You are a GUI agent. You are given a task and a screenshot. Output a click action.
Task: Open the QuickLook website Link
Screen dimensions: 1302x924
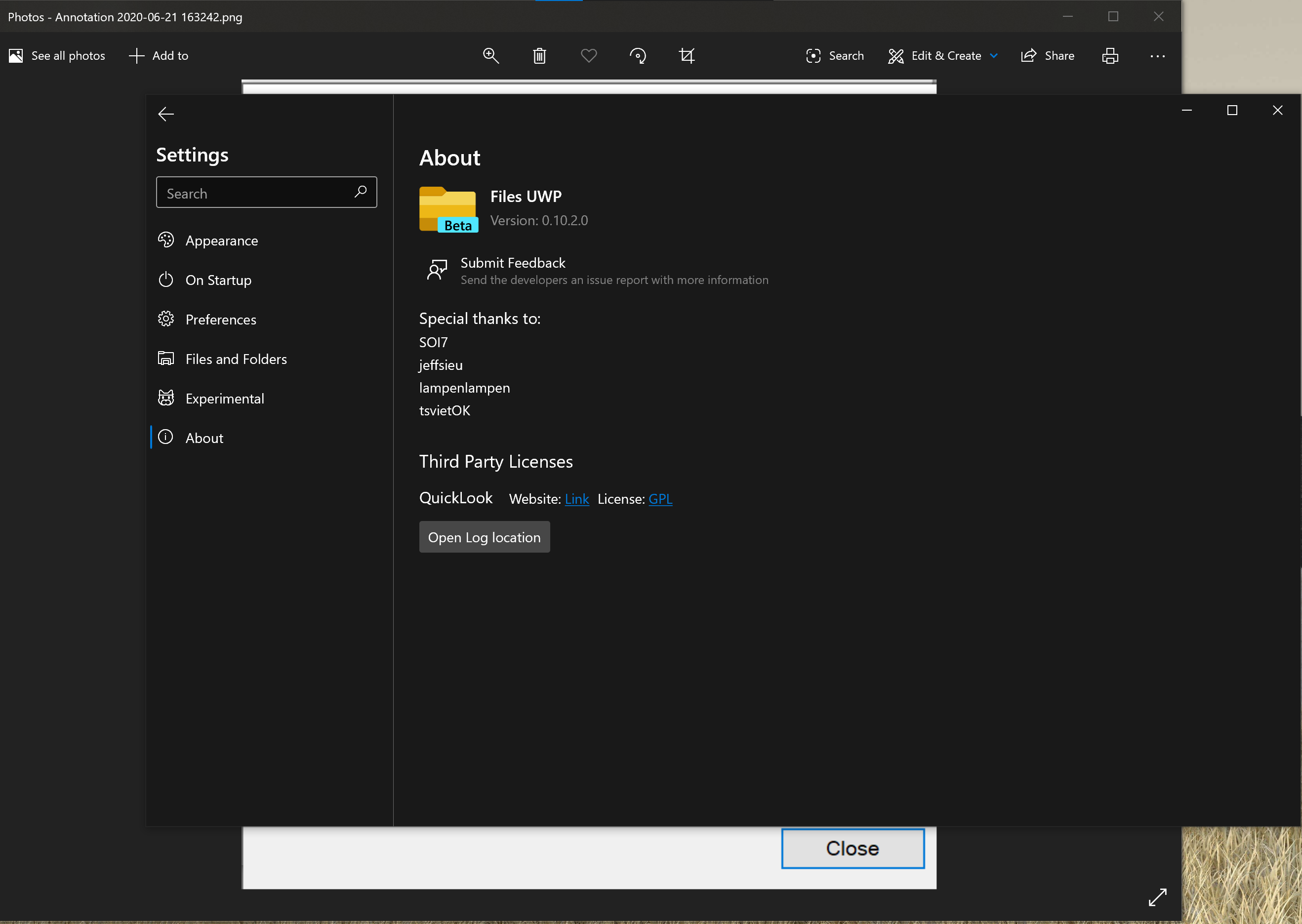click(x=577, y=499)
